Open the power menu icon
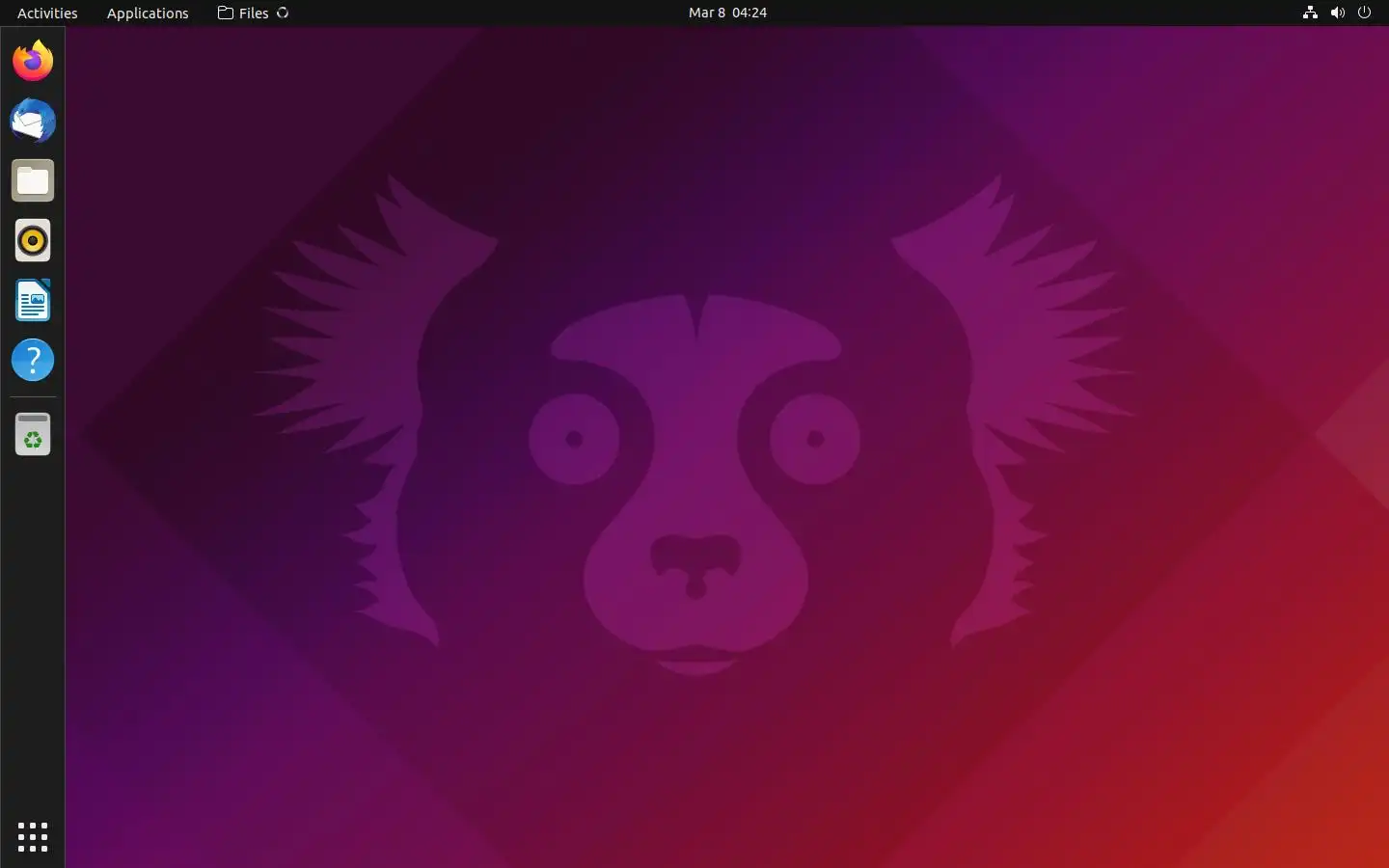 tap(1364, 13)
